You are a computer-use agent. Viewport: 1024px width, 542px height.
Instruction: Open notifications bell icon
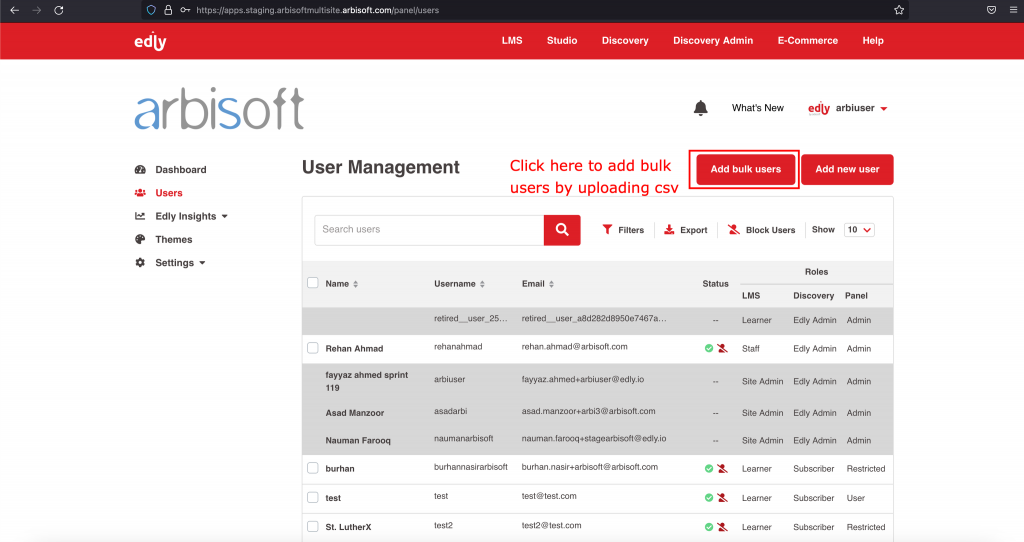(x=701, y=108)
